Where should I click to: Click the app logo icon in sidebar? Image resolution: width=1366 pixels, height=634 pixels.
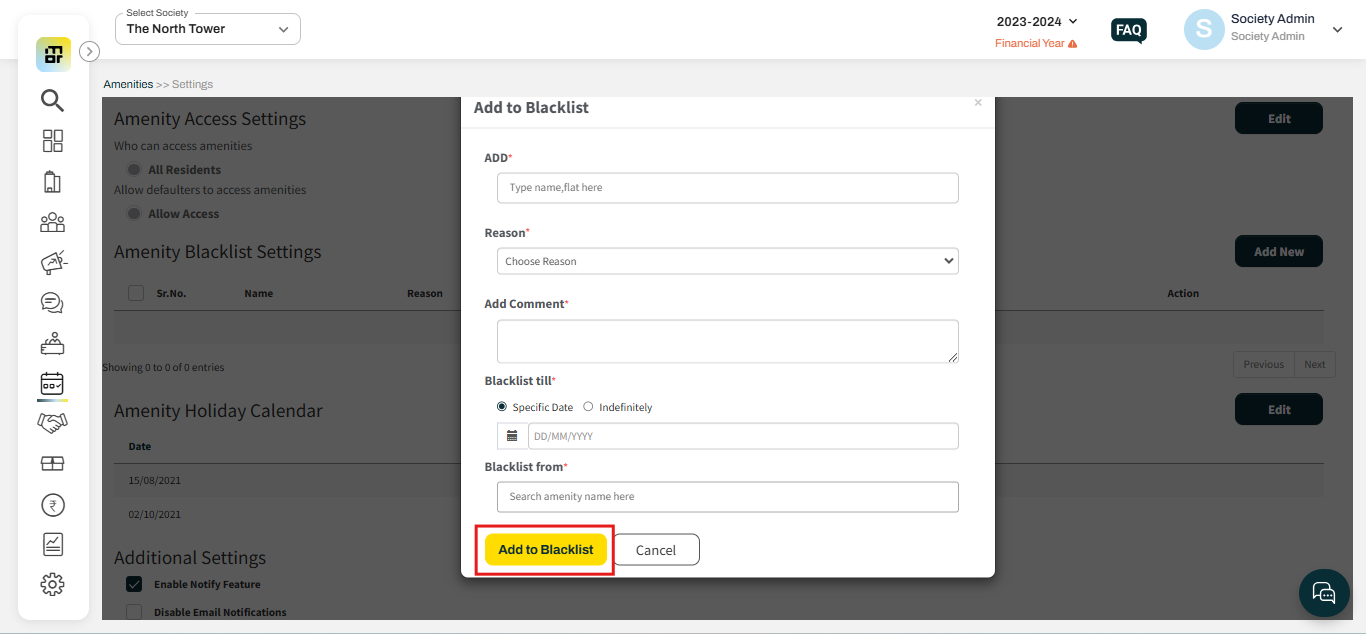pos(53,54)
